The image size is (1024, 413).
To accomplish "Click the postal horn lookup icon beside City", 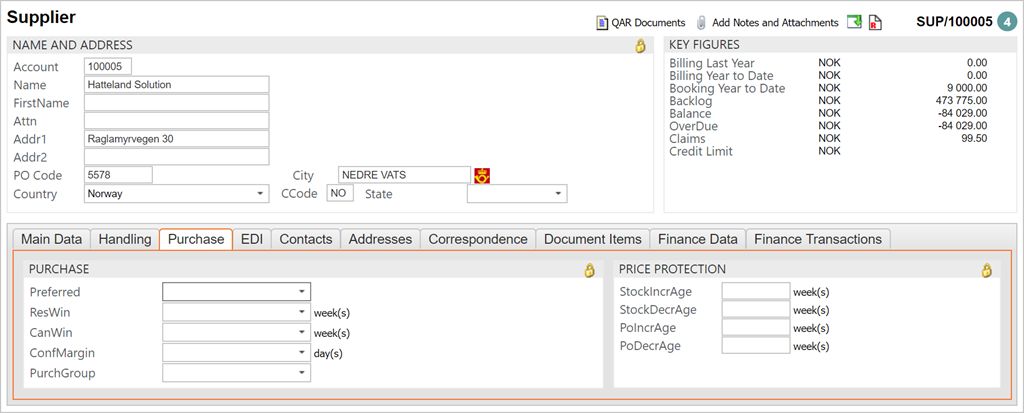I will (x=481, y=175).
